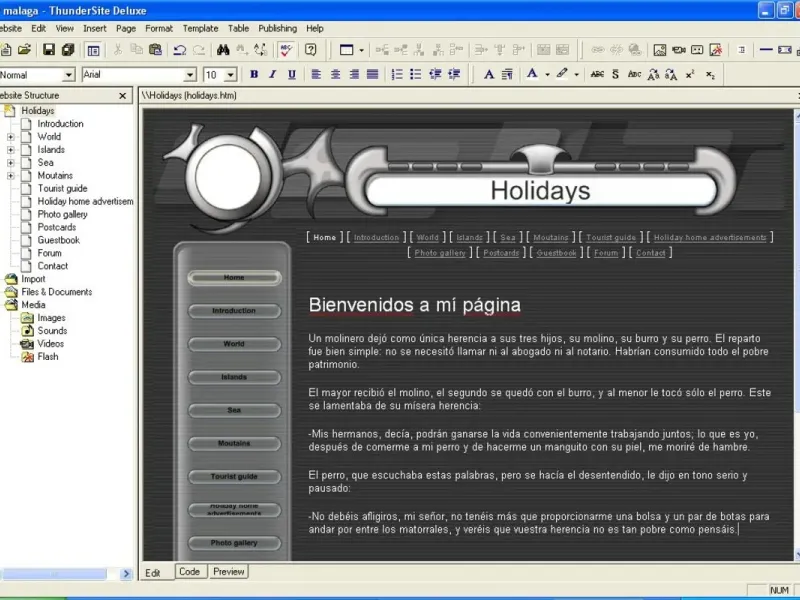The image size is (800, 600).
Task: Save the page with floppy disk icon
Action: click(48, 49)
